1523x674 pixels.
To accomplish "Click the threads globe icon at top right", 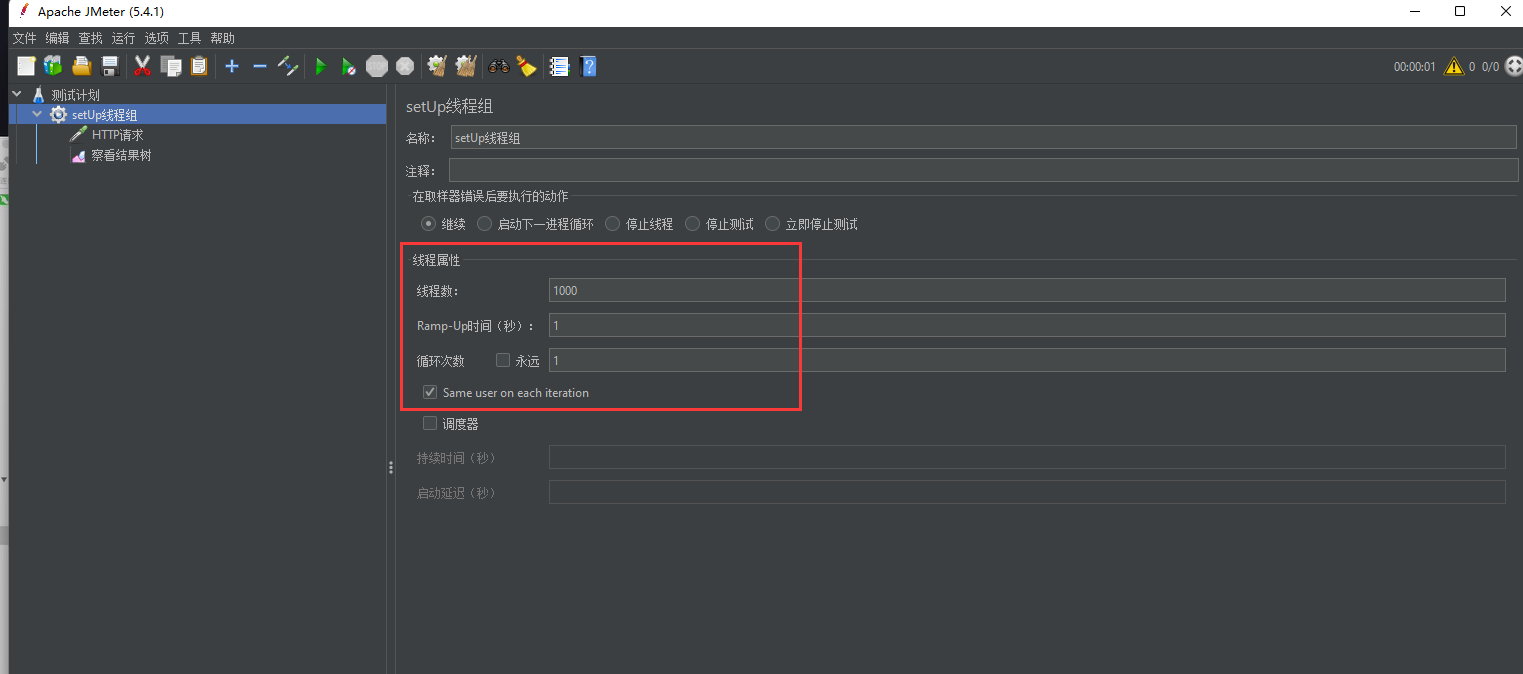I will point(1513,66).
